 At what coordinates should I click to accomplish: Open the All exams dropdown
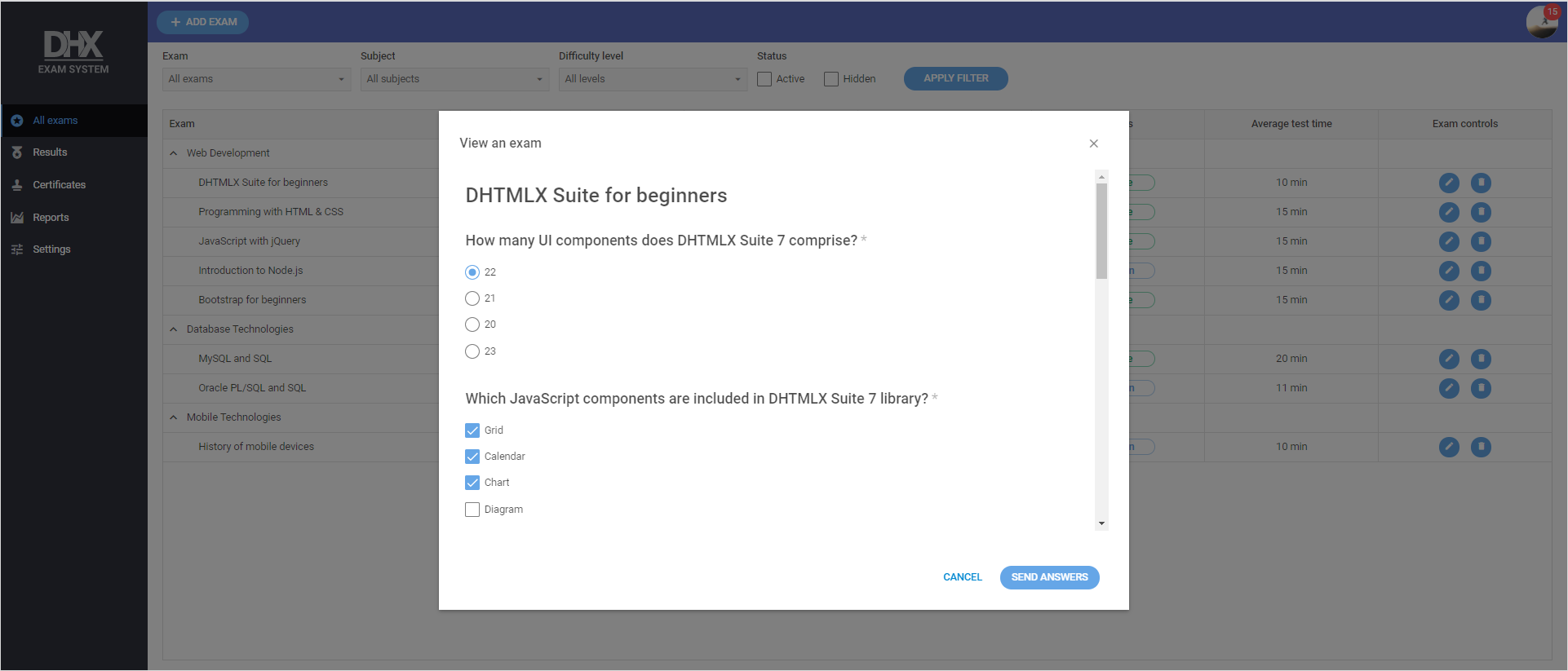(256, 79)
